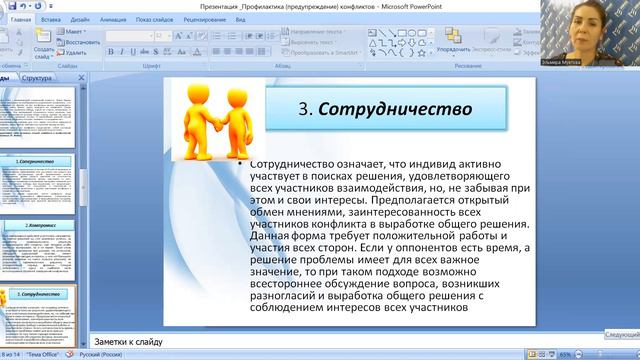Toggle text shadow formatting
The height and width of the screenshot is (360, 640).
156,52
